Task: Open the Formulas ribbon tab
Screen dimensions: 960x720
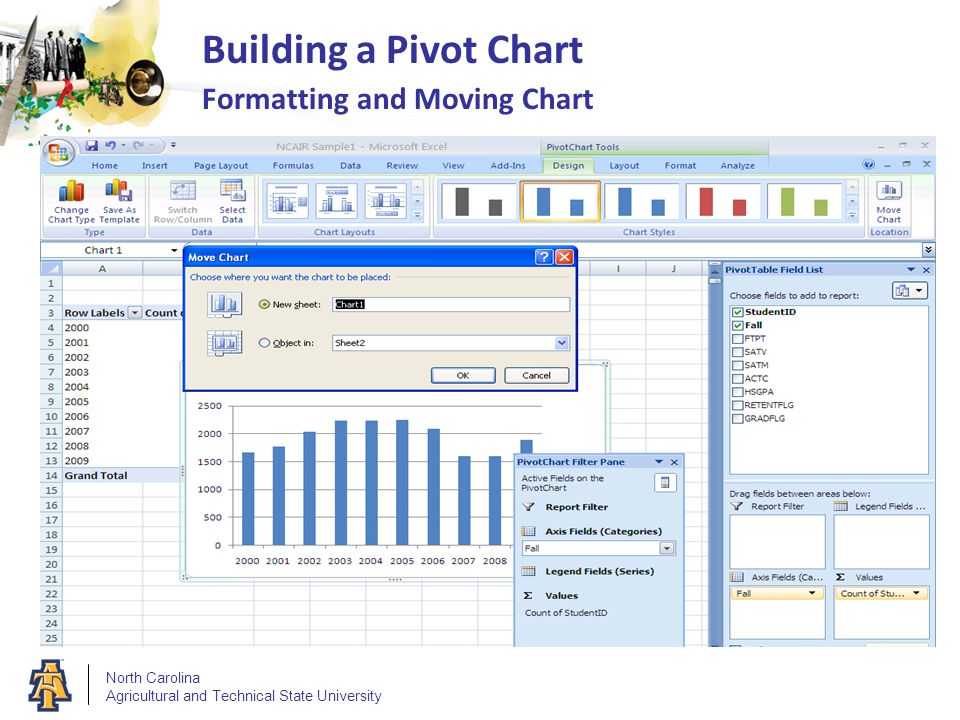Action: click(x=293, y=165)
